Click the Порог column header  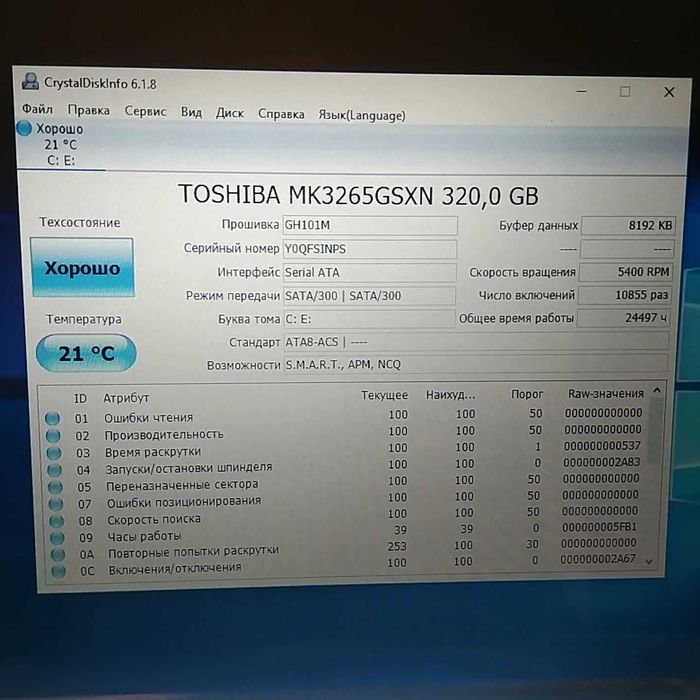(527, 394)
